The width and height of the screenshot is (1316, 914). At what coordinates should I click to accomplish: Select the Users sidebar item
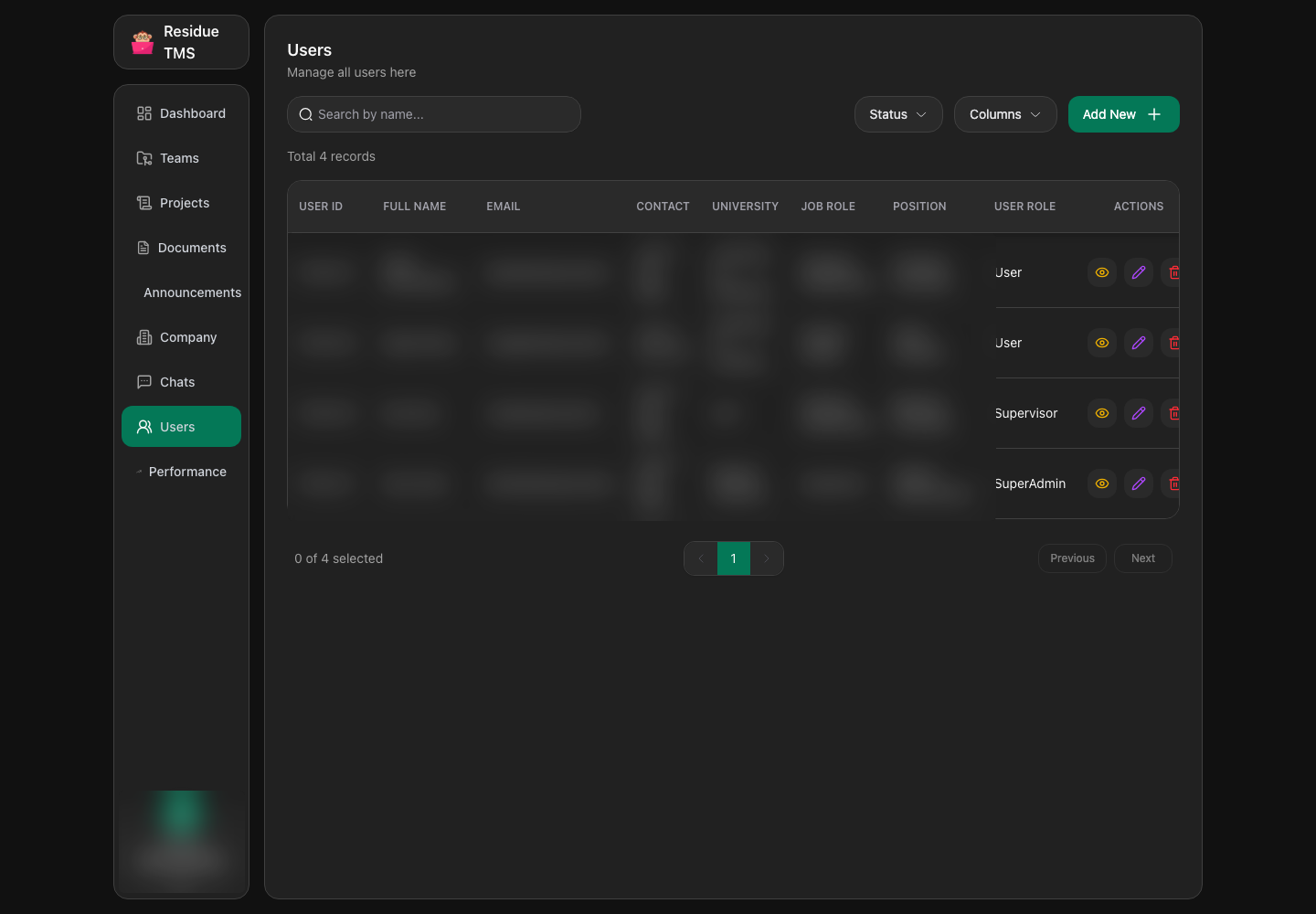(x=181, y=427)
